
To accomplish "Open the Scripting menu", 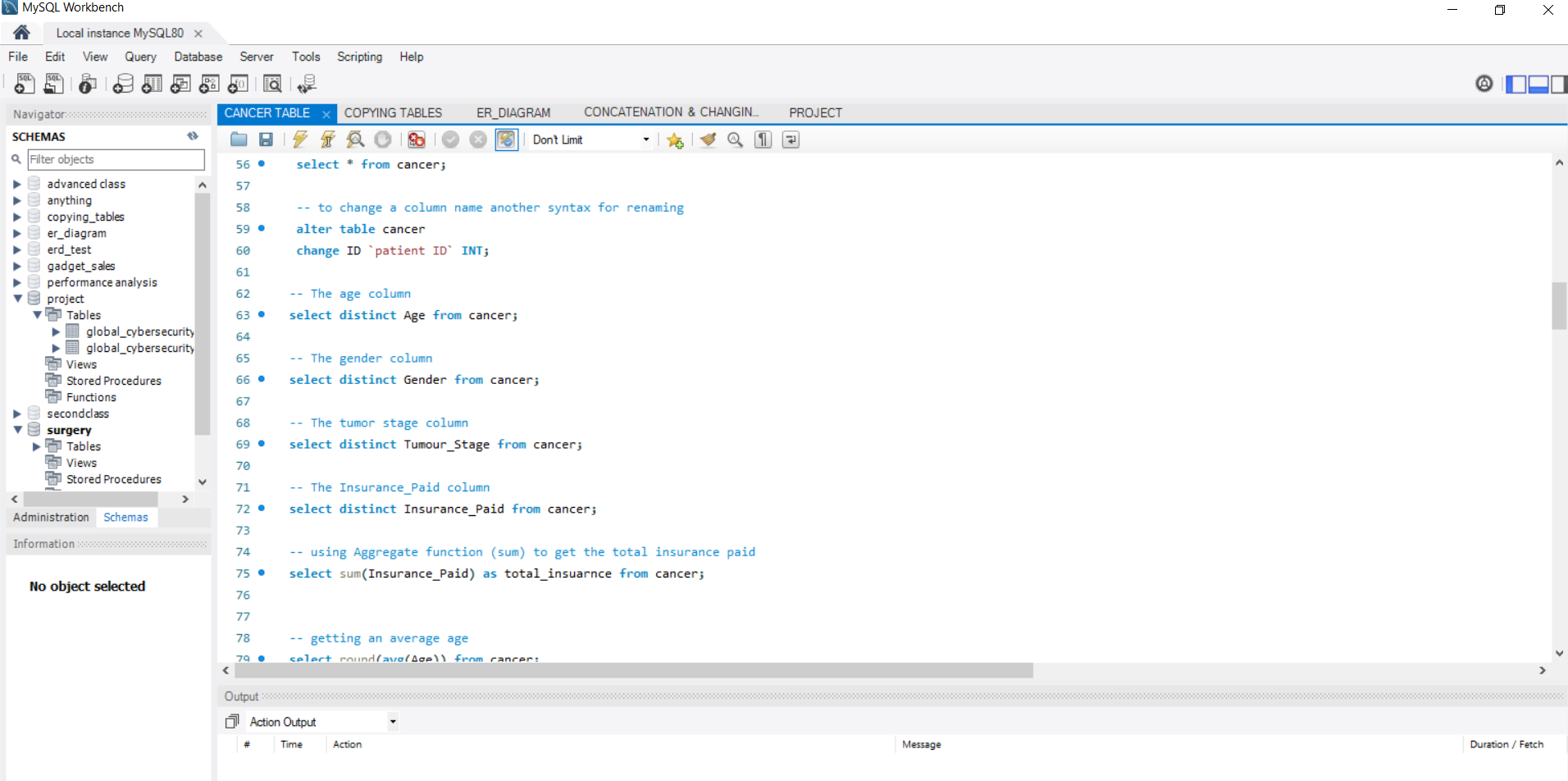I will tap(359, 57).
